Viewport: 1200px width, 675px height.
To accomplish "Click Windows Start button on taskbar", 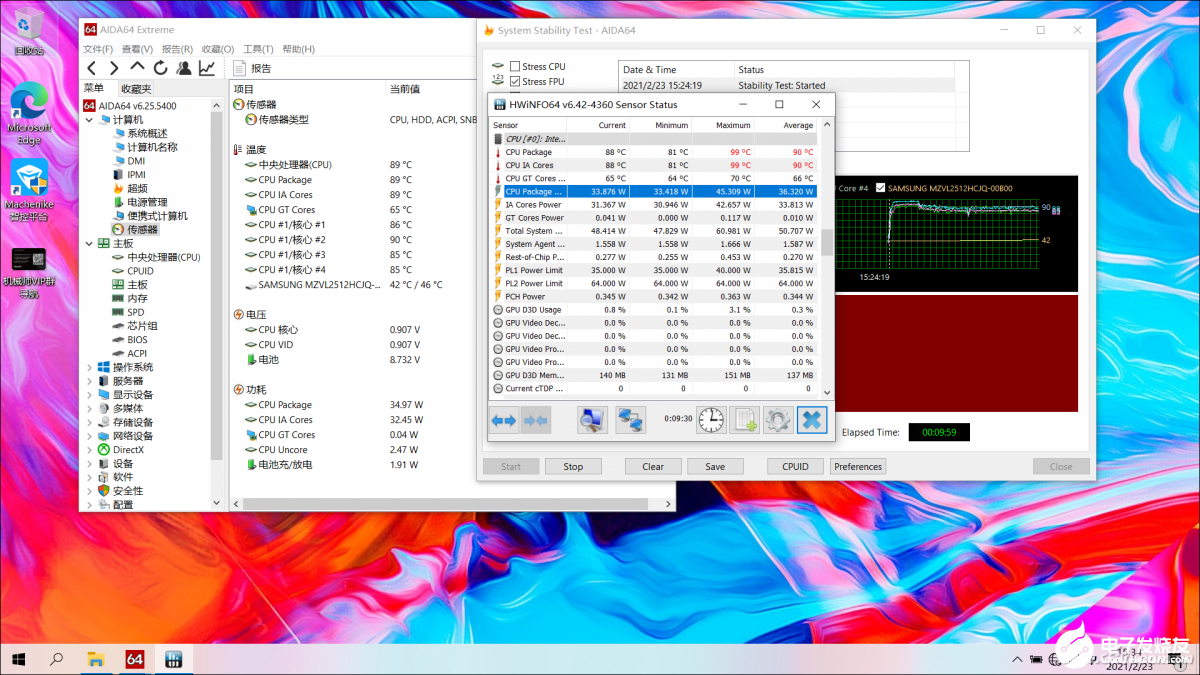I will coord(19,659).
